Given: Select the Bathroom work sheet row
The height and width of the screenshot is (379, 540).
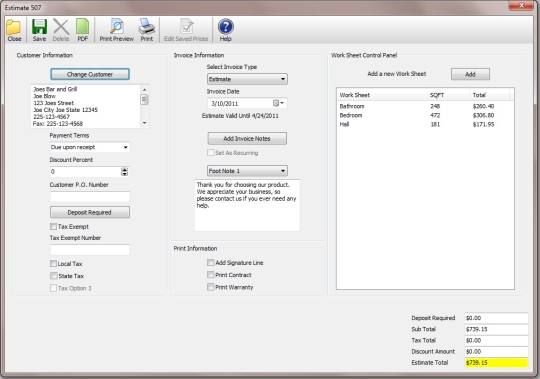Looking at the screenshot, I should pos(424,106).
